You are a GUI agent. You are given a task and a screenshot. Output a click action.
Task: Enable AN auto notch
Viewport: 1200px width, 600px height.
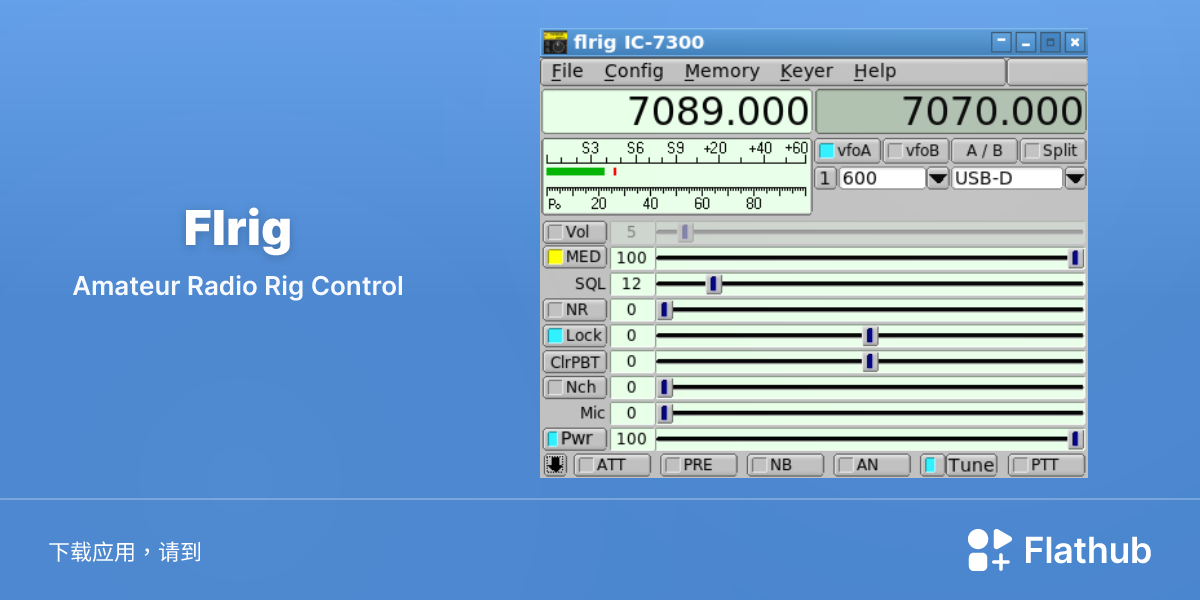click(x=872, y=465)
